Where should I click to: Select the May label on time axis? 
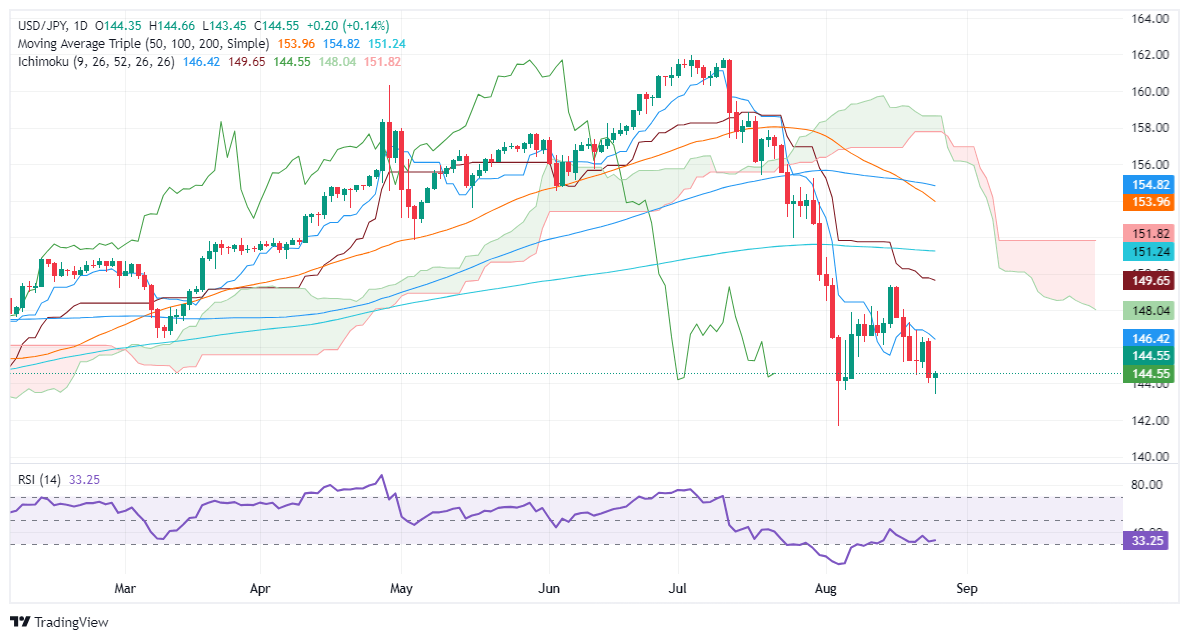pyautogui.click(x=401, y=588)
